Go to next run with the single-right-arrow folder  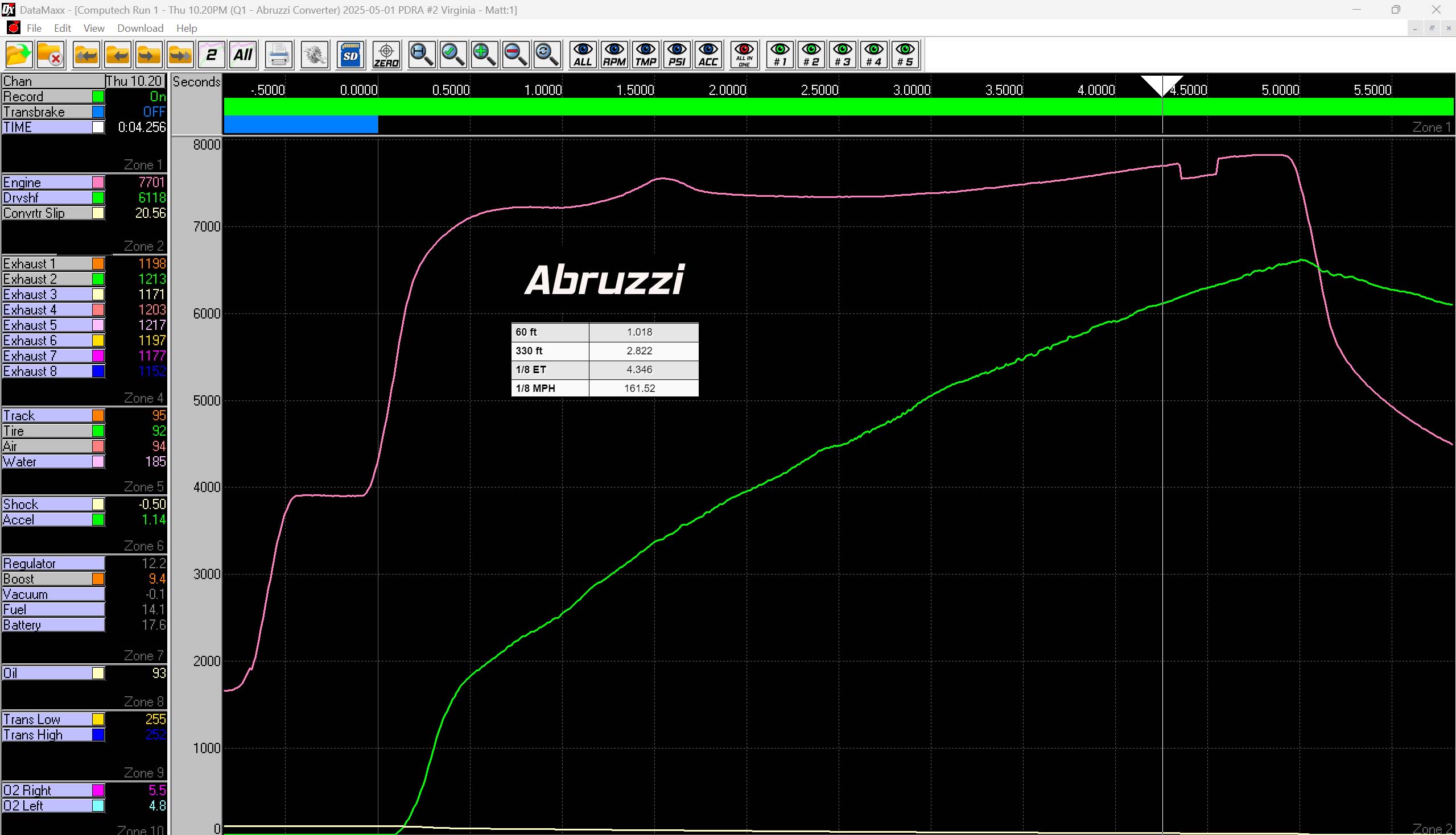coord(149,55)
